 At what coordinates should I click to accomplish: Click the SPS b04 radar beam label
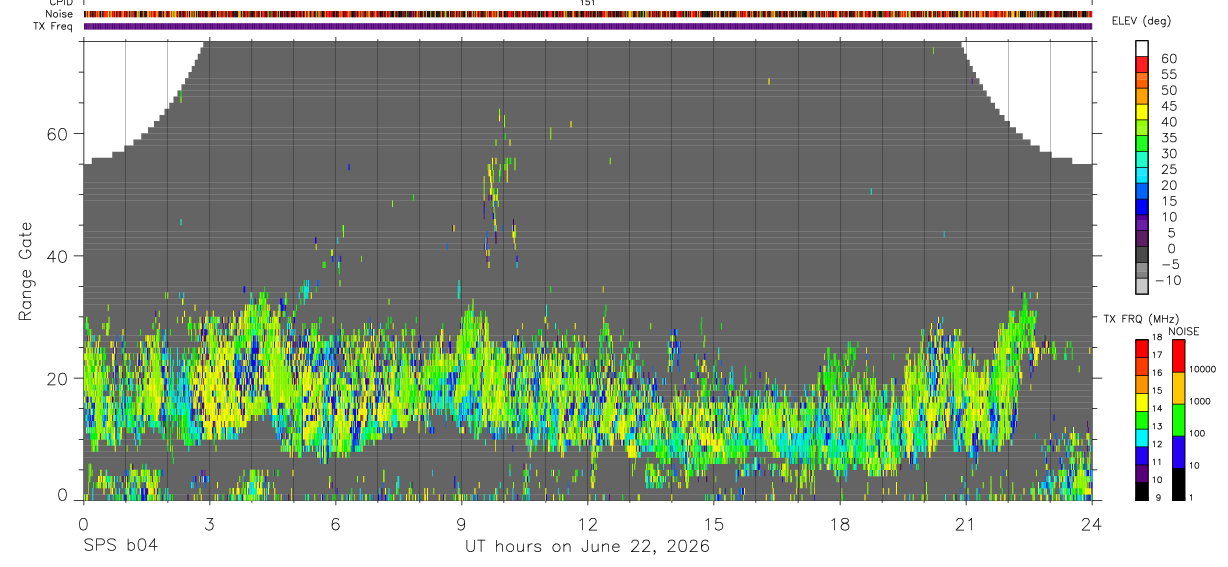click(x=120, y=546)
